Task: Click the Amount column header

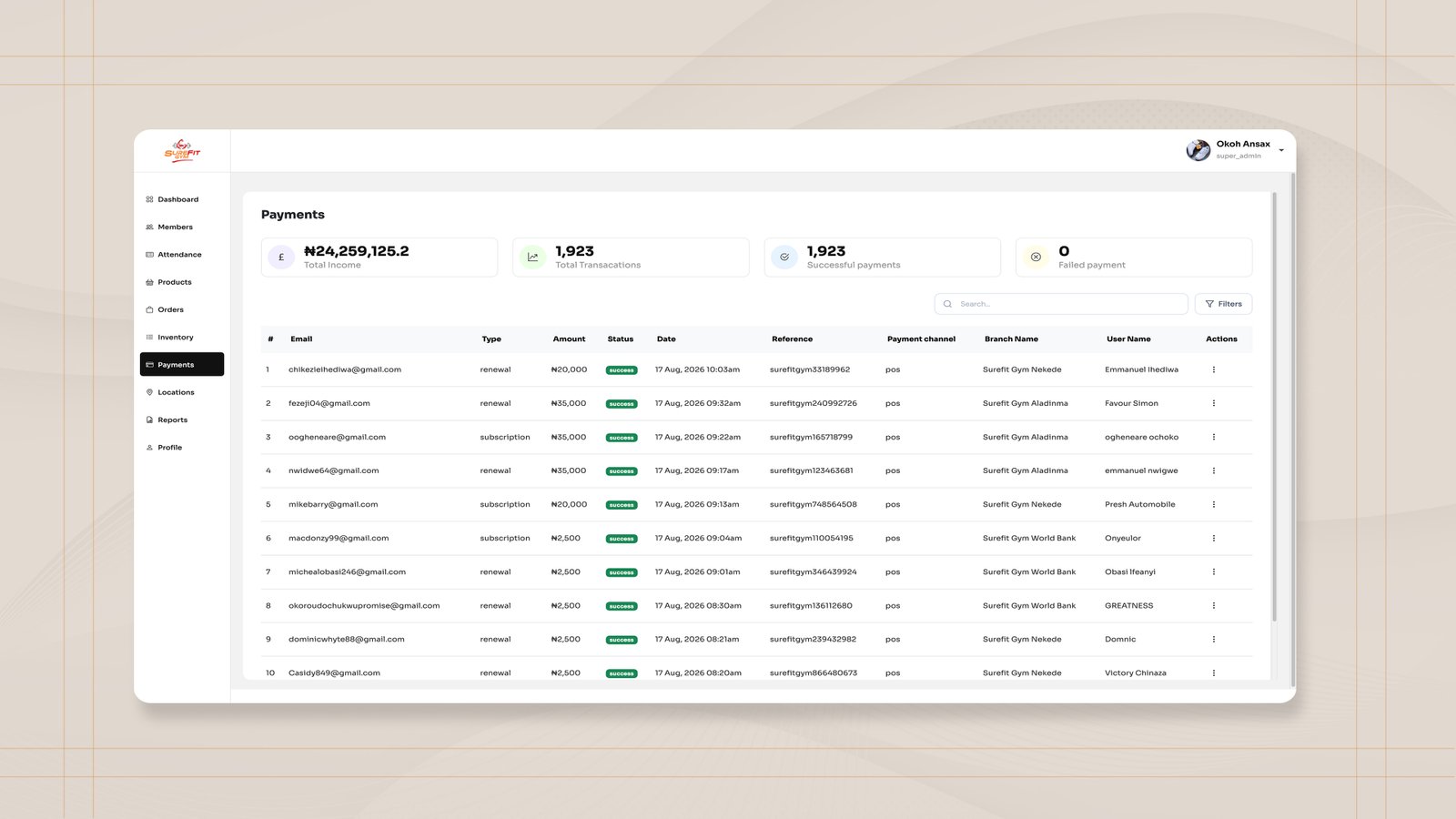Action: click(x=569, y=339)
